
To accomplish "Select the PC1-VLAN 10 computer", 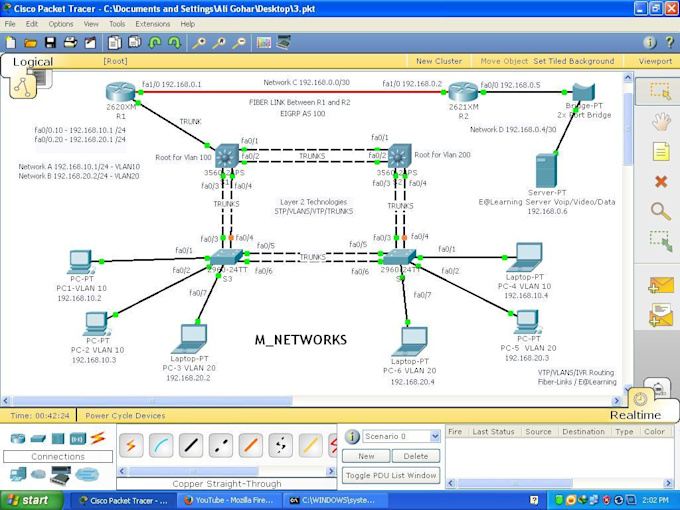I will 80,262.
